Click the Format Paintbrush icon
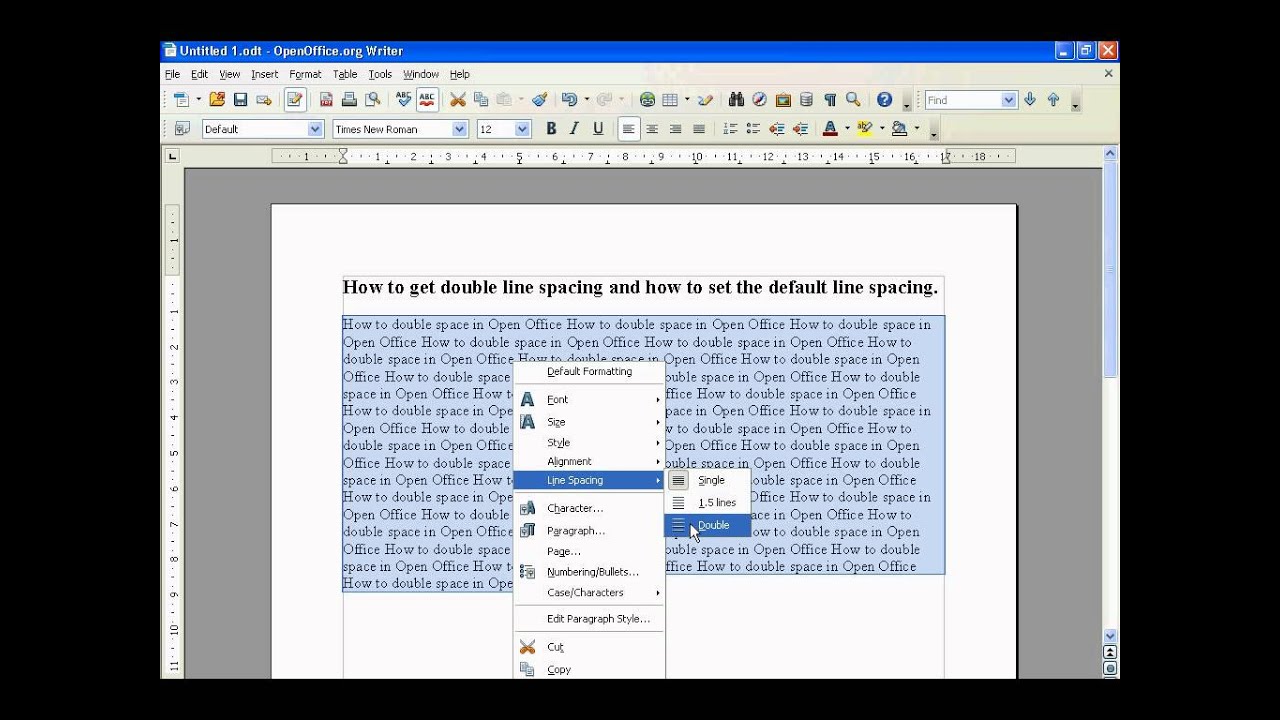This screenshot has height=720, width=1280. [x=539, y=100]
